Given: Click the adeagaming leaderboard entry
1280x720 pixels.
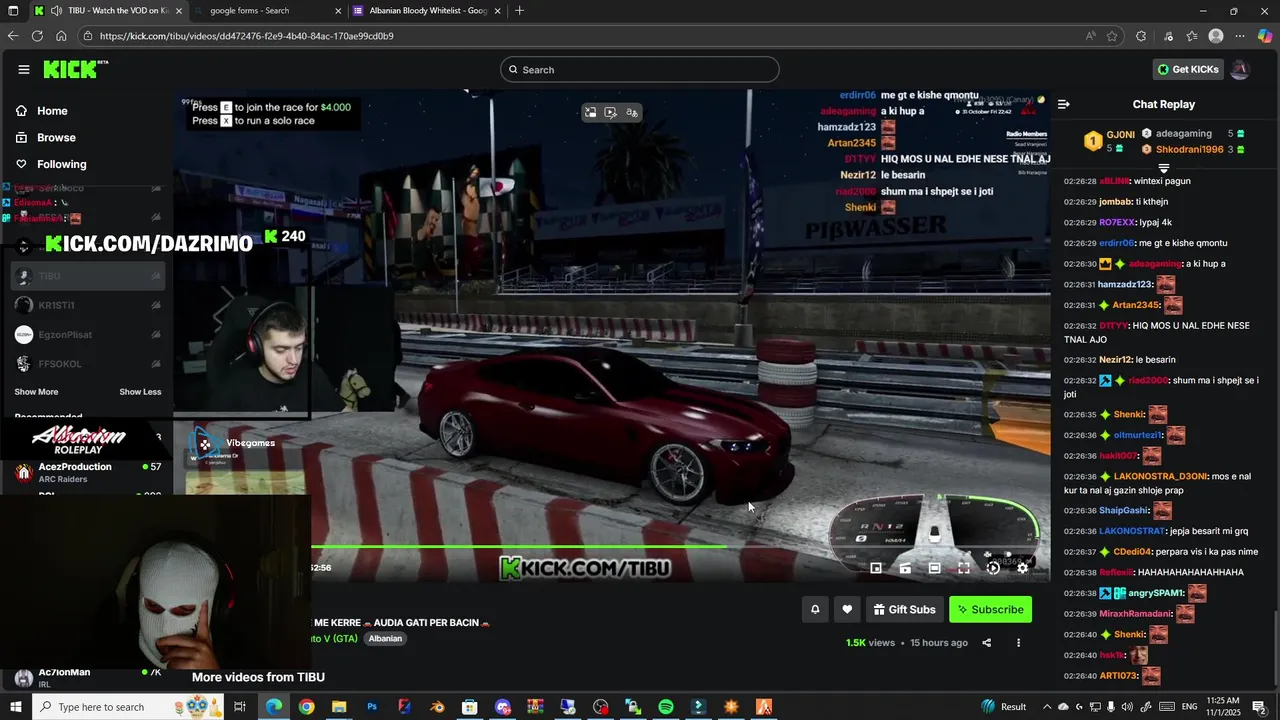Looking at the screenshot, I should tap(1192, 134).
